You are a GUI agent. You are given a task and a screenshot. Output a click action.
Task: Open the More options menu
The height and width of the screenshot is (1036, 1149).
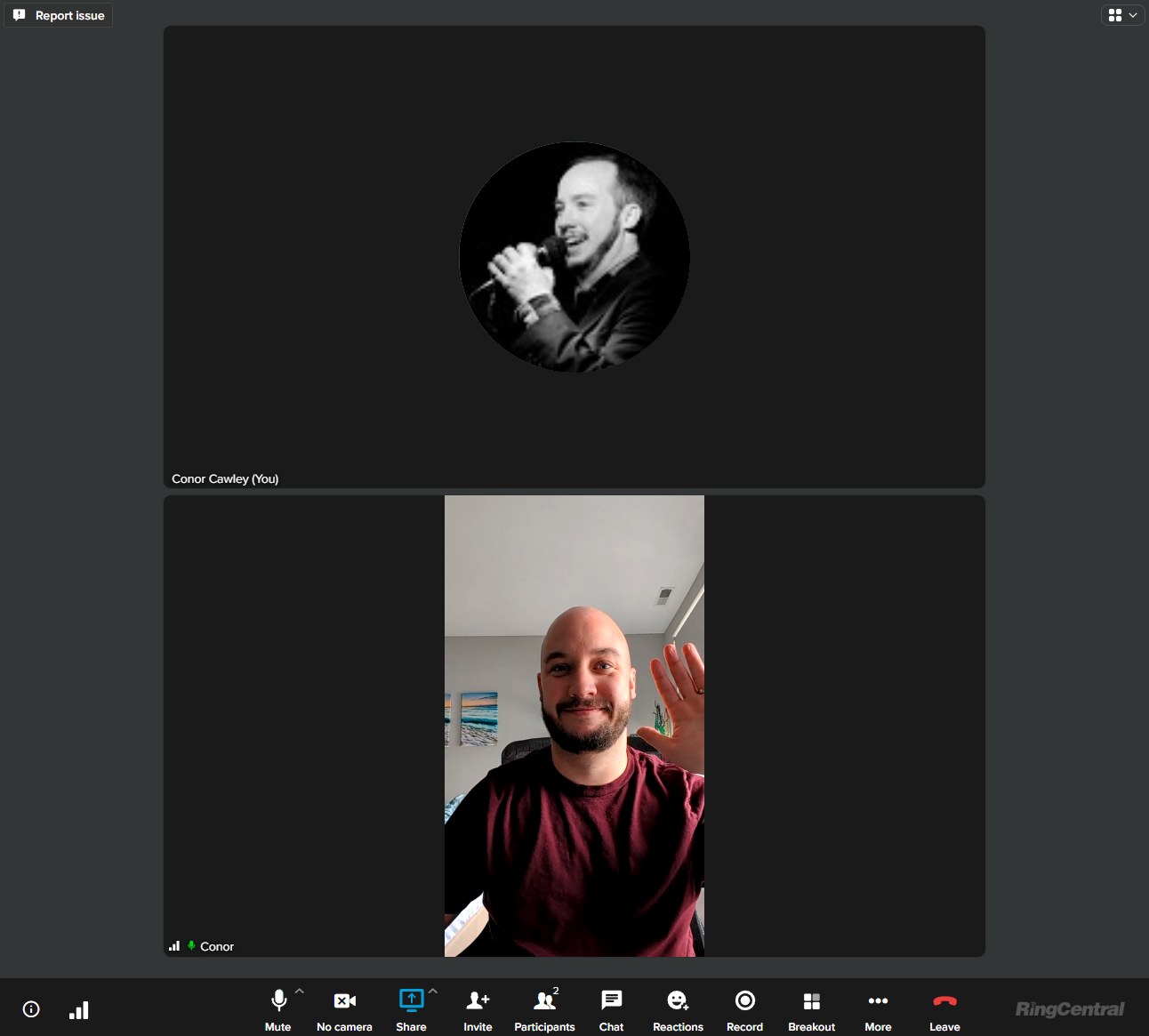[878, 1001]
